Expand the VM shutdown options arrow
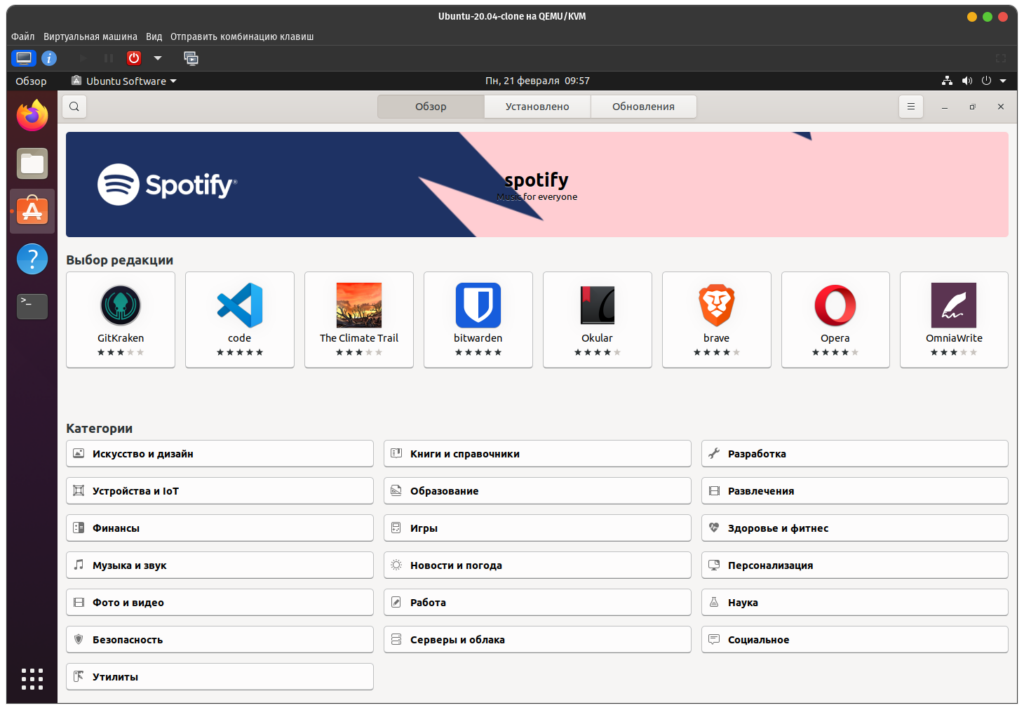 click(157, 58)
